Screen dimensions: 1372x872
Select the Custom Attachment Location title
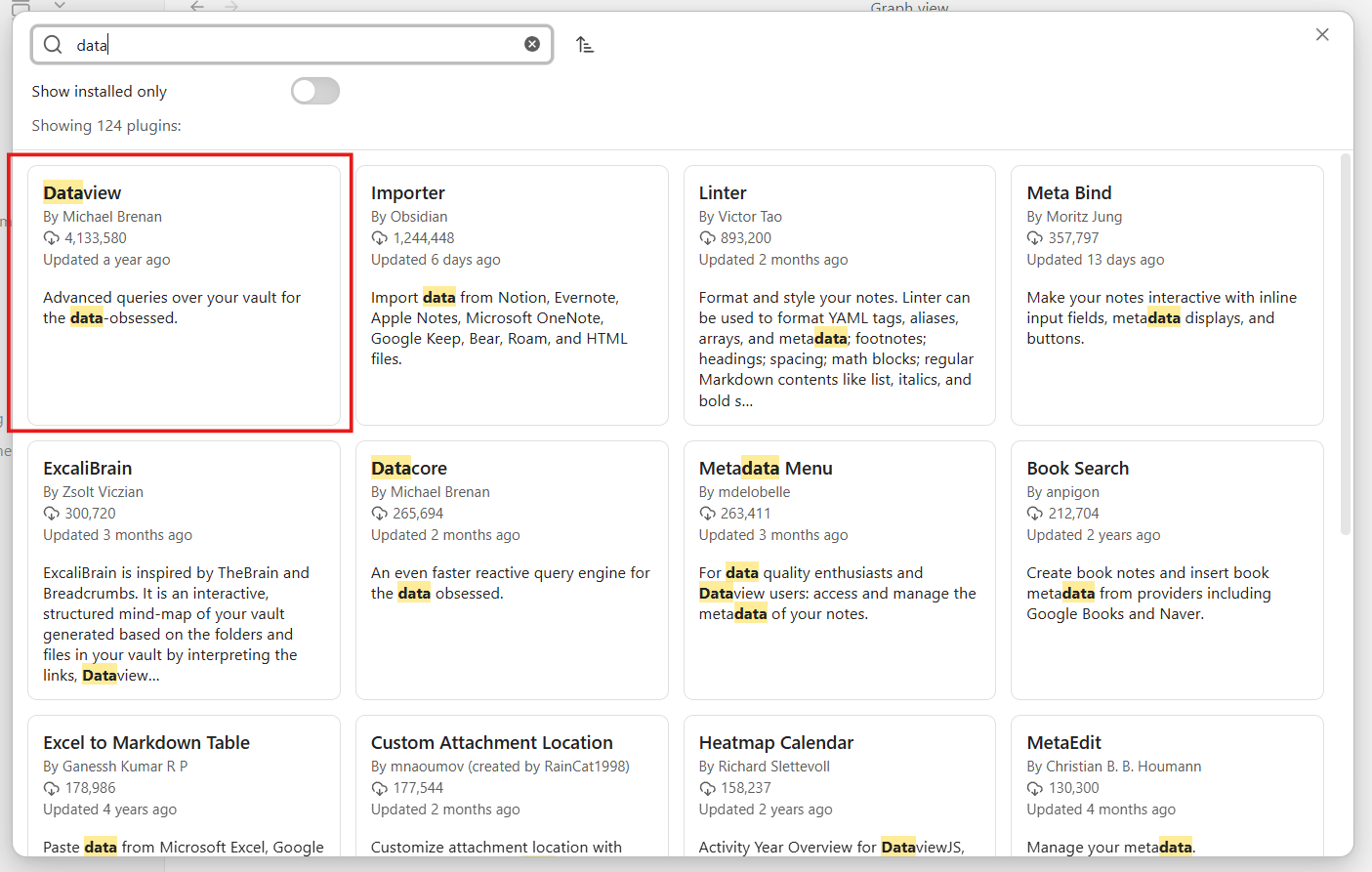coord(492,743)
